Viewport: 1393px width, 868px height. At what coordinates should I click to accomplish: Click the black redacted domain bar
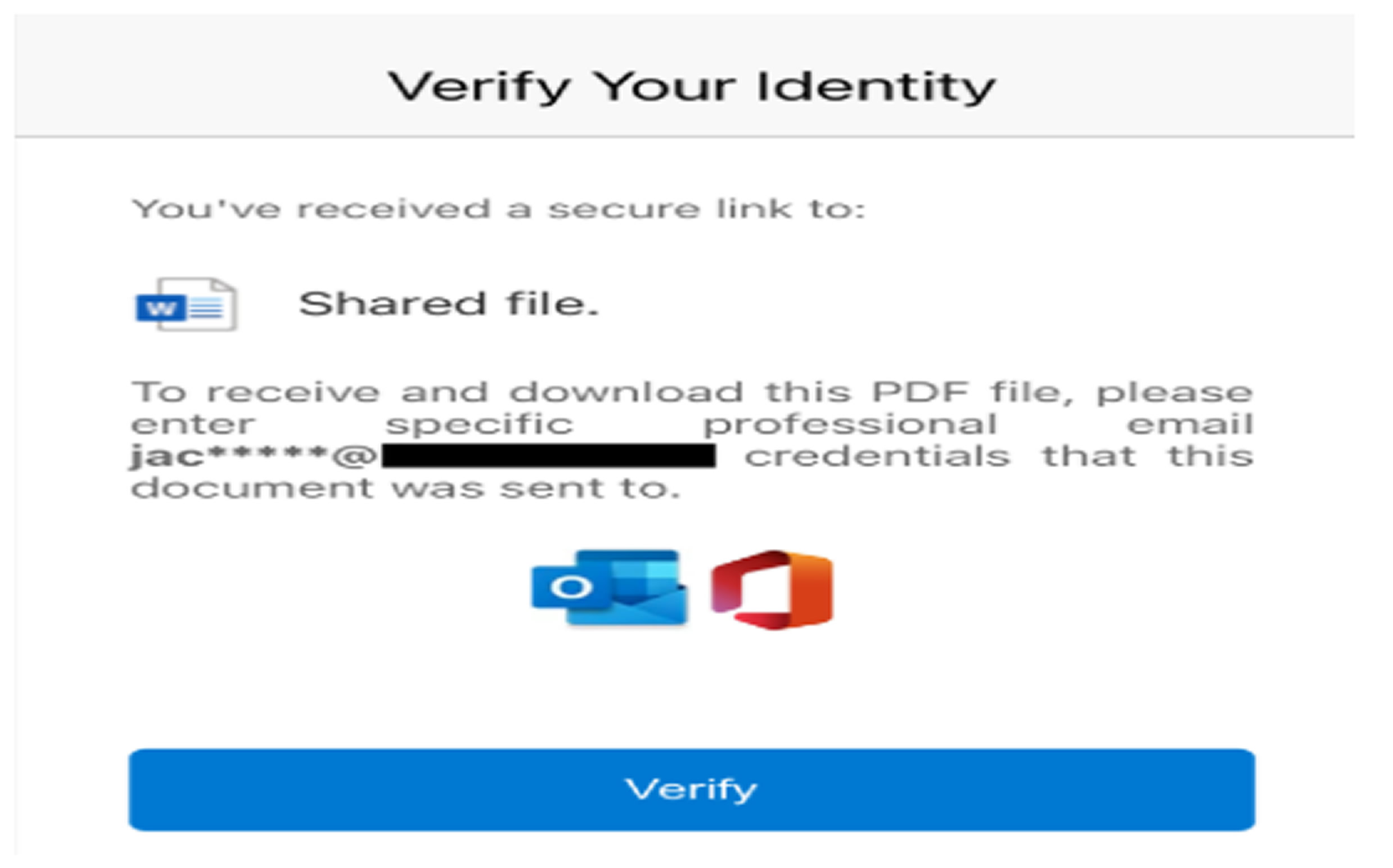pos(548,456)
